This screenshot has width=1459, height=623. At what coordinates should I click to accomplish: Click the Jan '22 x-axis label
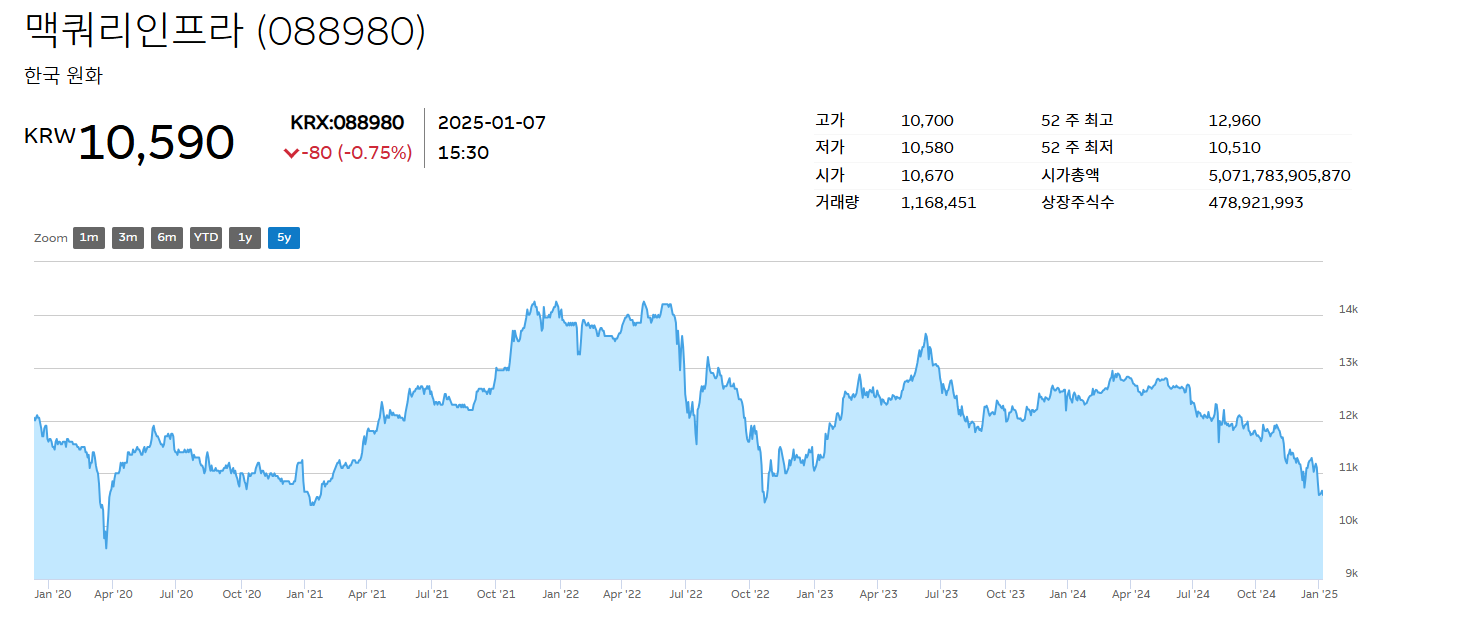pyautogui.click(x=560, y=594)
